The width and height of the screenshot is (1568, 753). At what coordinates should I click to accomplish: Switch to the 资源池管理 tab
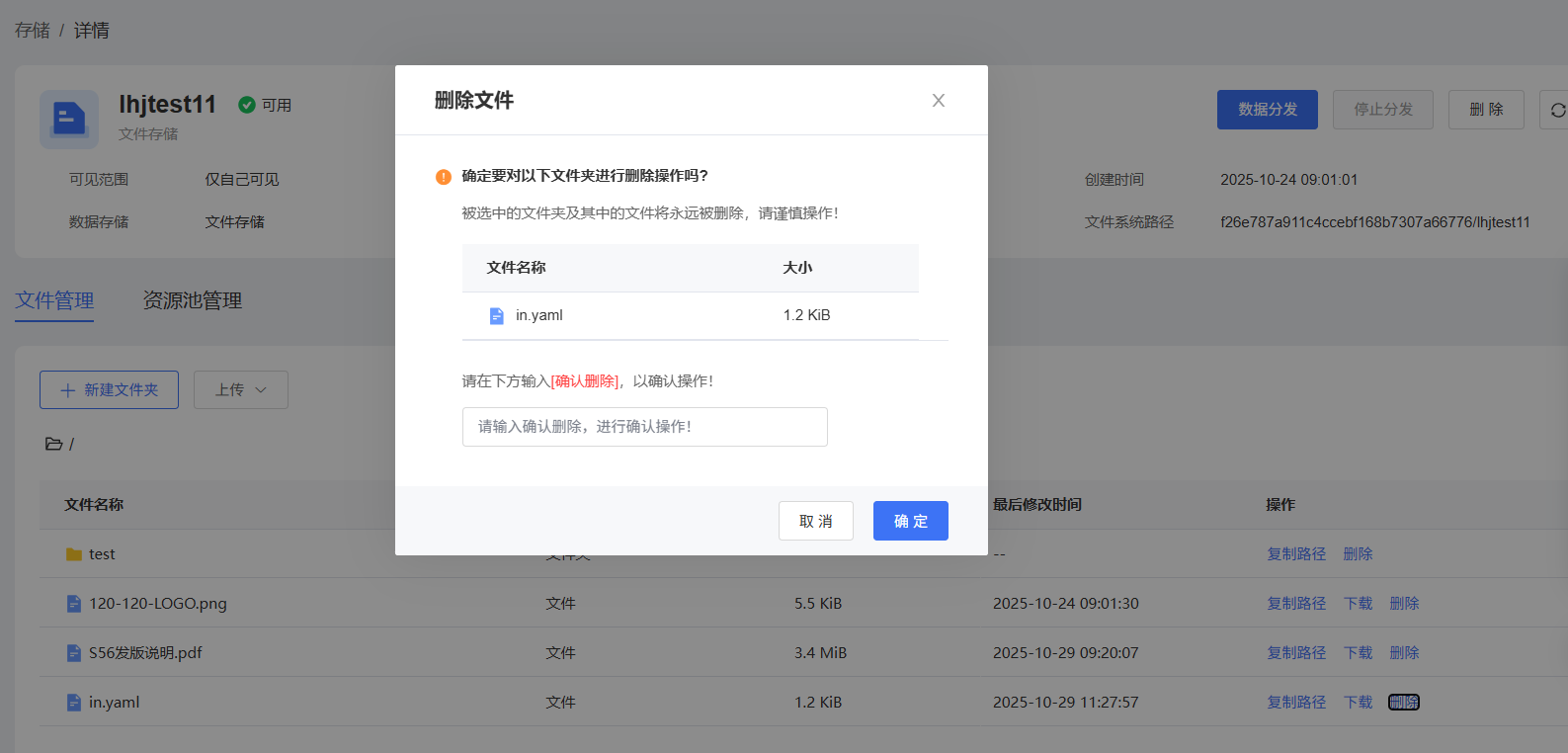193,300
